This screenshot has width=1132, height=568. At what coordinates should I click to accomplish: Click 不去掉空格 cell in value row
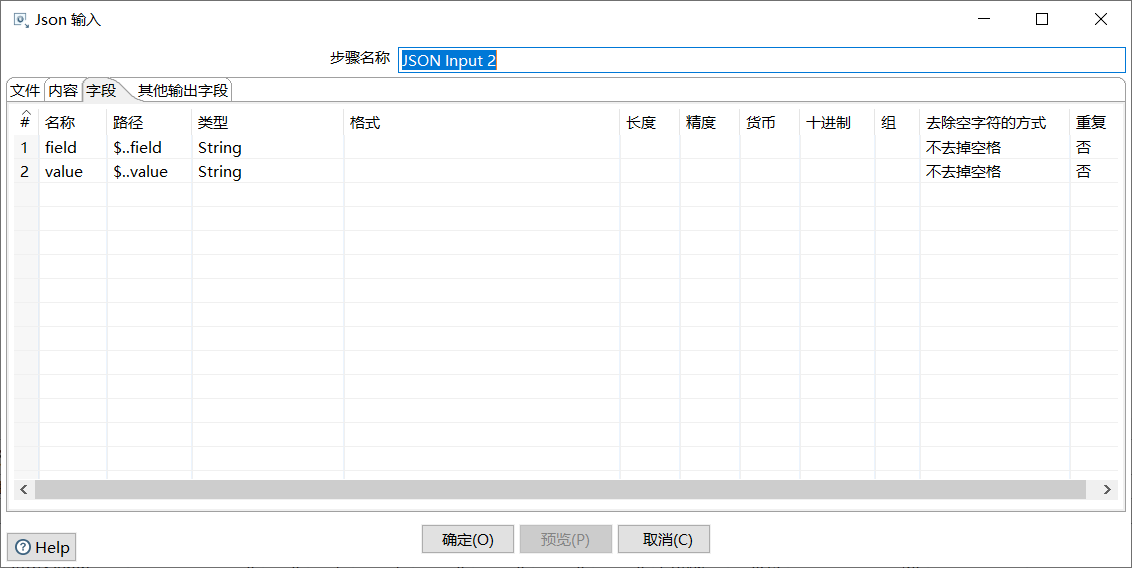pos(994,172)
